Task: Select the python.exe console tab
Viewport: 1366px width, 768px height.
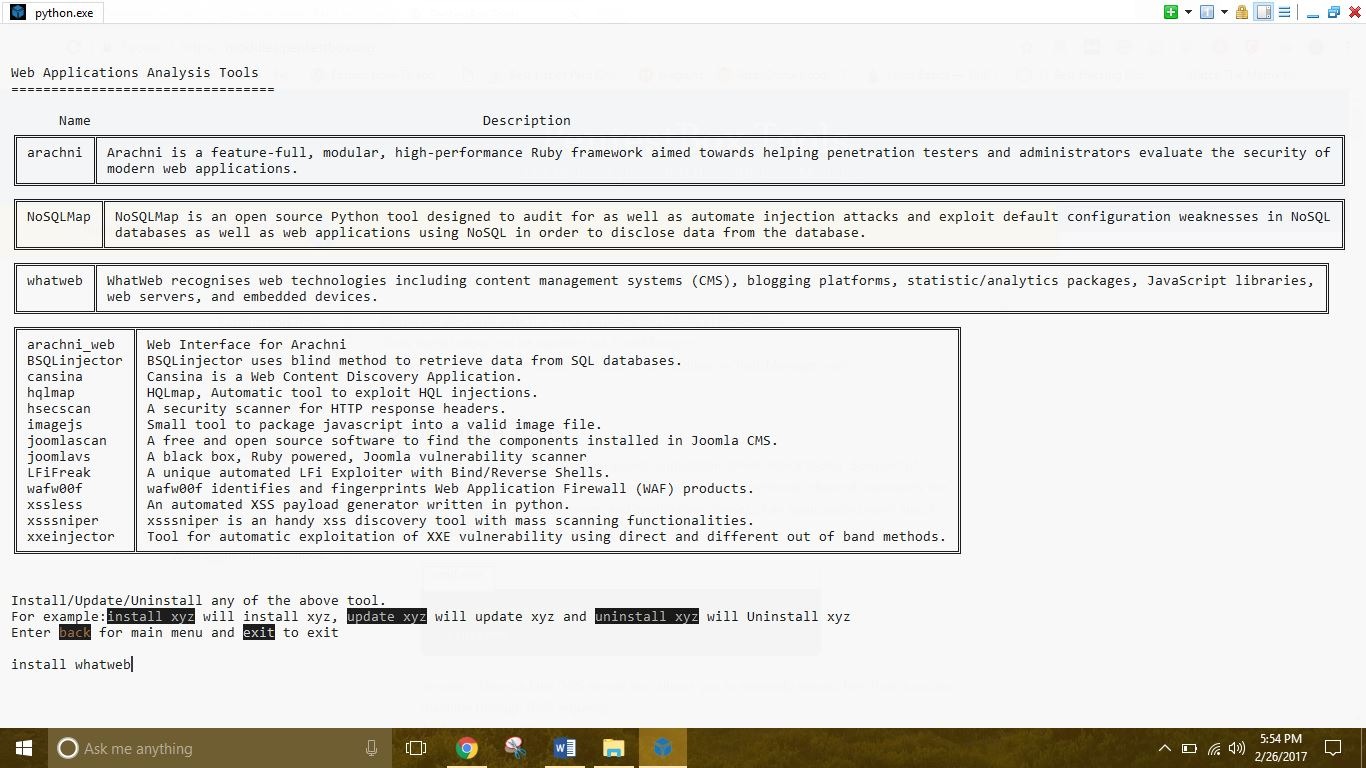Action: pyautogui.click(x=53, y=13)
